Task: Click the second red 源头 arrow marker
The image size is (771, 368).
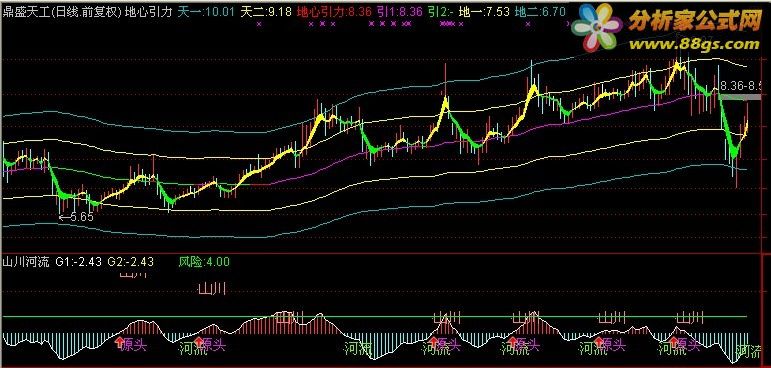Action: pyautogui.click(x=199, y=341)
